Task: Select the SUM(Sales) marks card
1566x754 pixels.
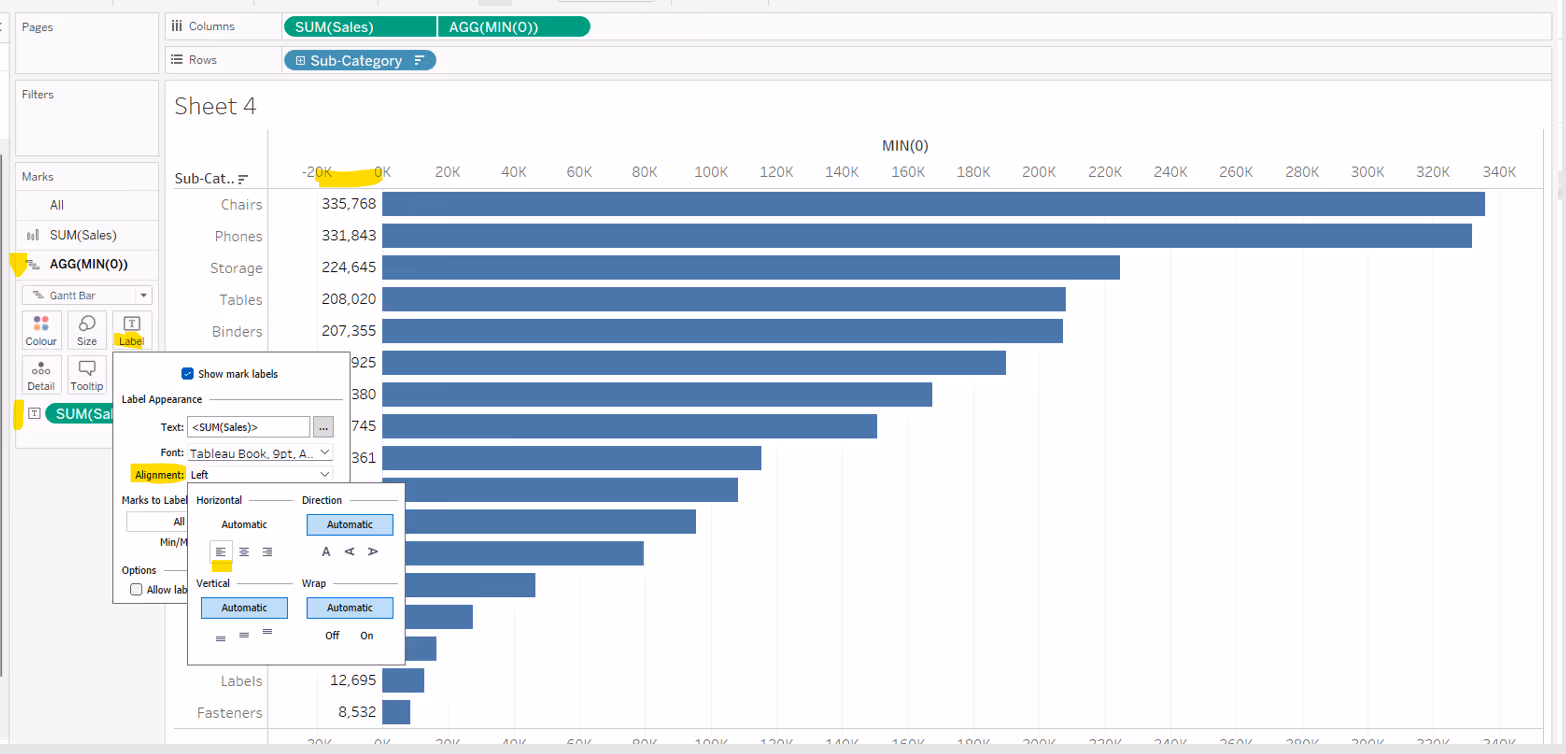Action: [87, 235]
